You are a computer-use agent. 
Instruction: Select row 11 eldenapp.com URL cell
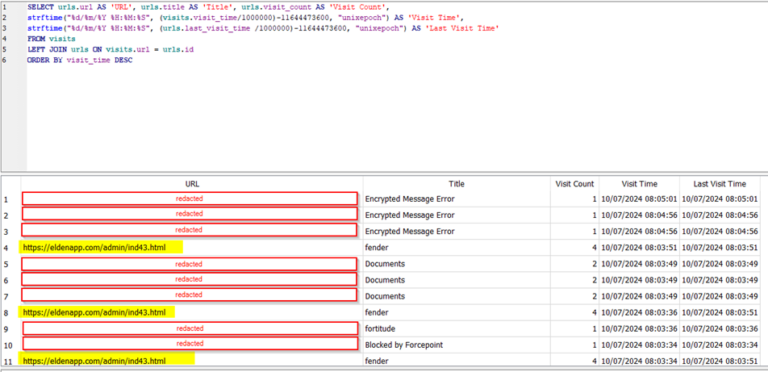tap(192, 361)
